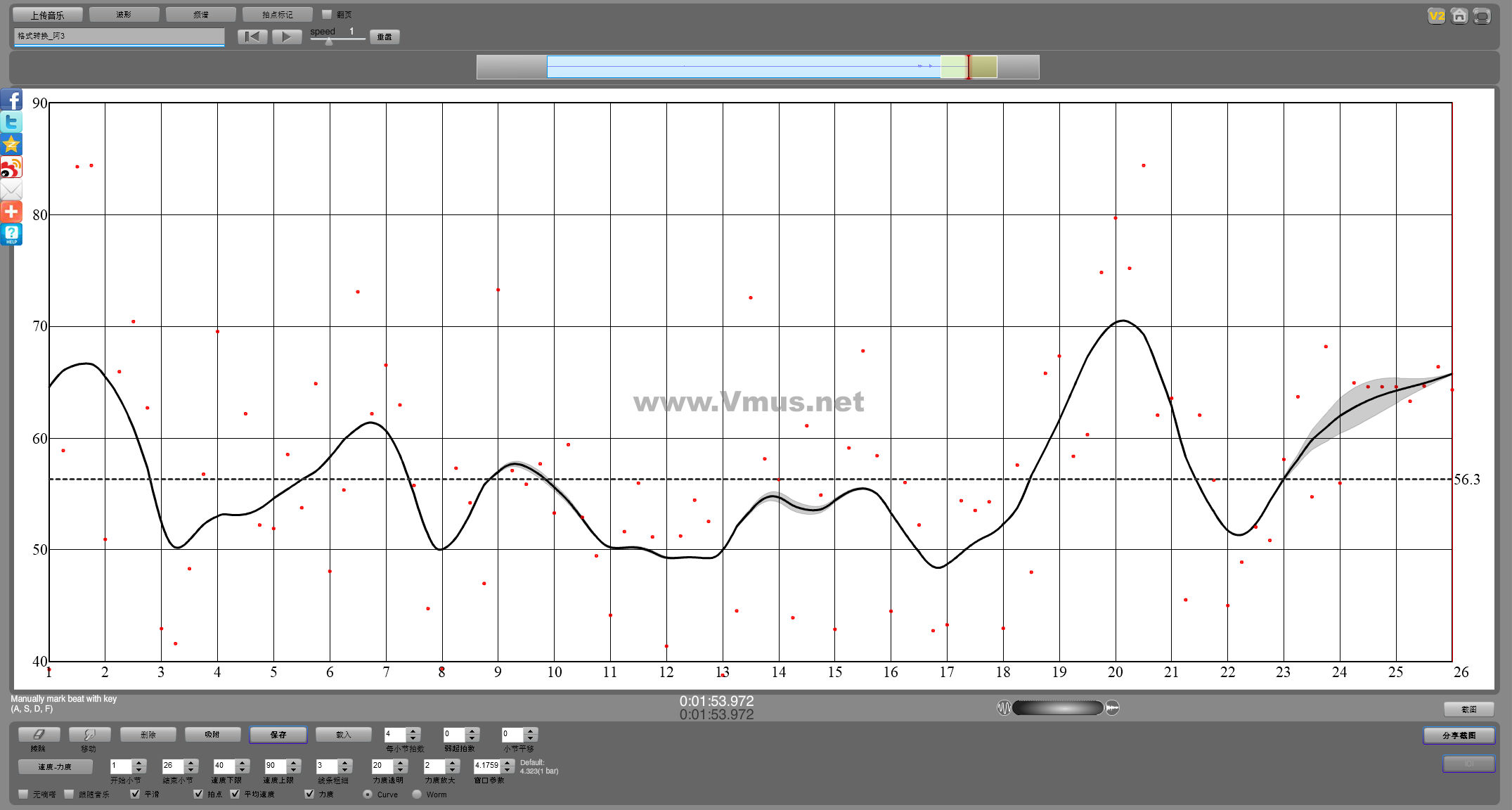This screenshot has width=1512, height=810.
Task: Select the eraser (擦除) tool
Action: pos(39,735)
